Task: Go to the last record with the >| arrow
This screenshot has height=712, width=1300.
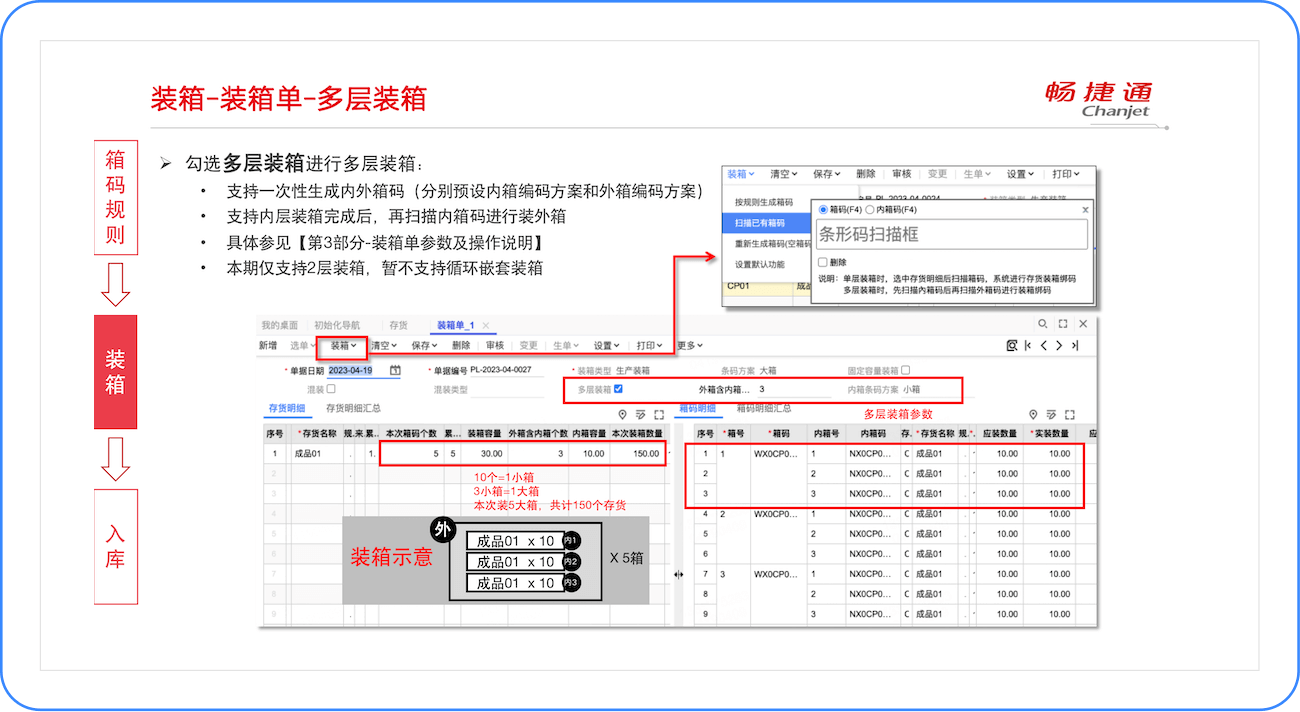Action: [1075, 345]
